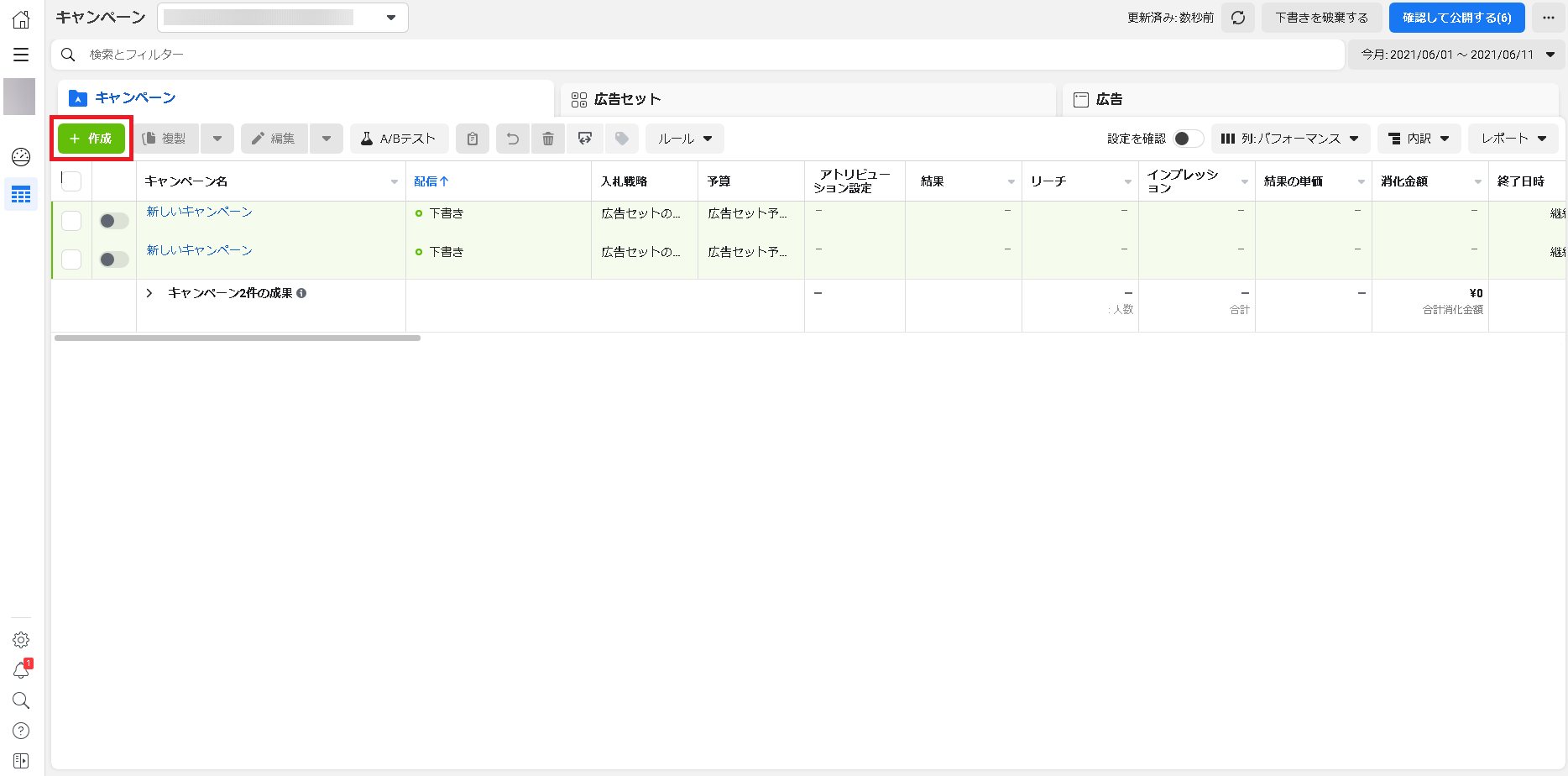This screenshot has height=776, width=1568.
Task: Open the three-dot more options menu
Action: click(x=1549, y=18)
